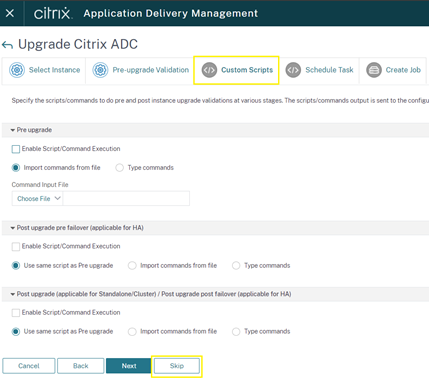Image resolution: width=429 pixels, height=384 pixels.
Task: Enable Script/Command Execution for post upgrade pre failover
Action: 16,247
